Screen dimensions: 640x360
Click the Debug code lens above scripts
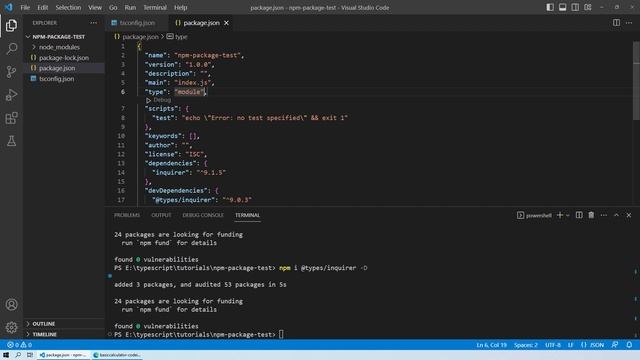click(162, 100)
